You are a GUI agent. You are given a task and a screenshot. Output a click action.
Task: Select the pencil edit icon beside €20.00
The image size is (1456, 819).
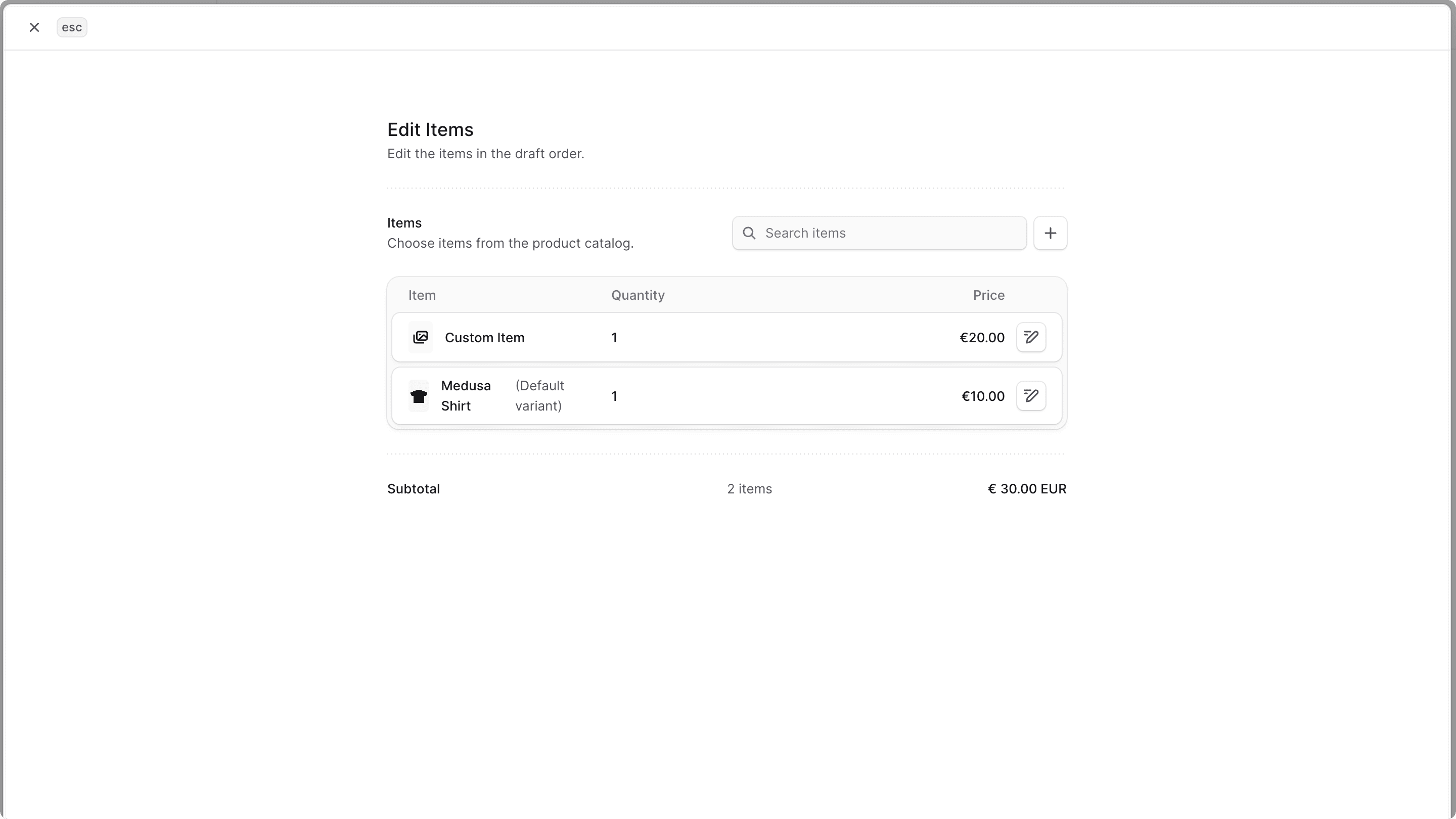tap(1030, 337)
